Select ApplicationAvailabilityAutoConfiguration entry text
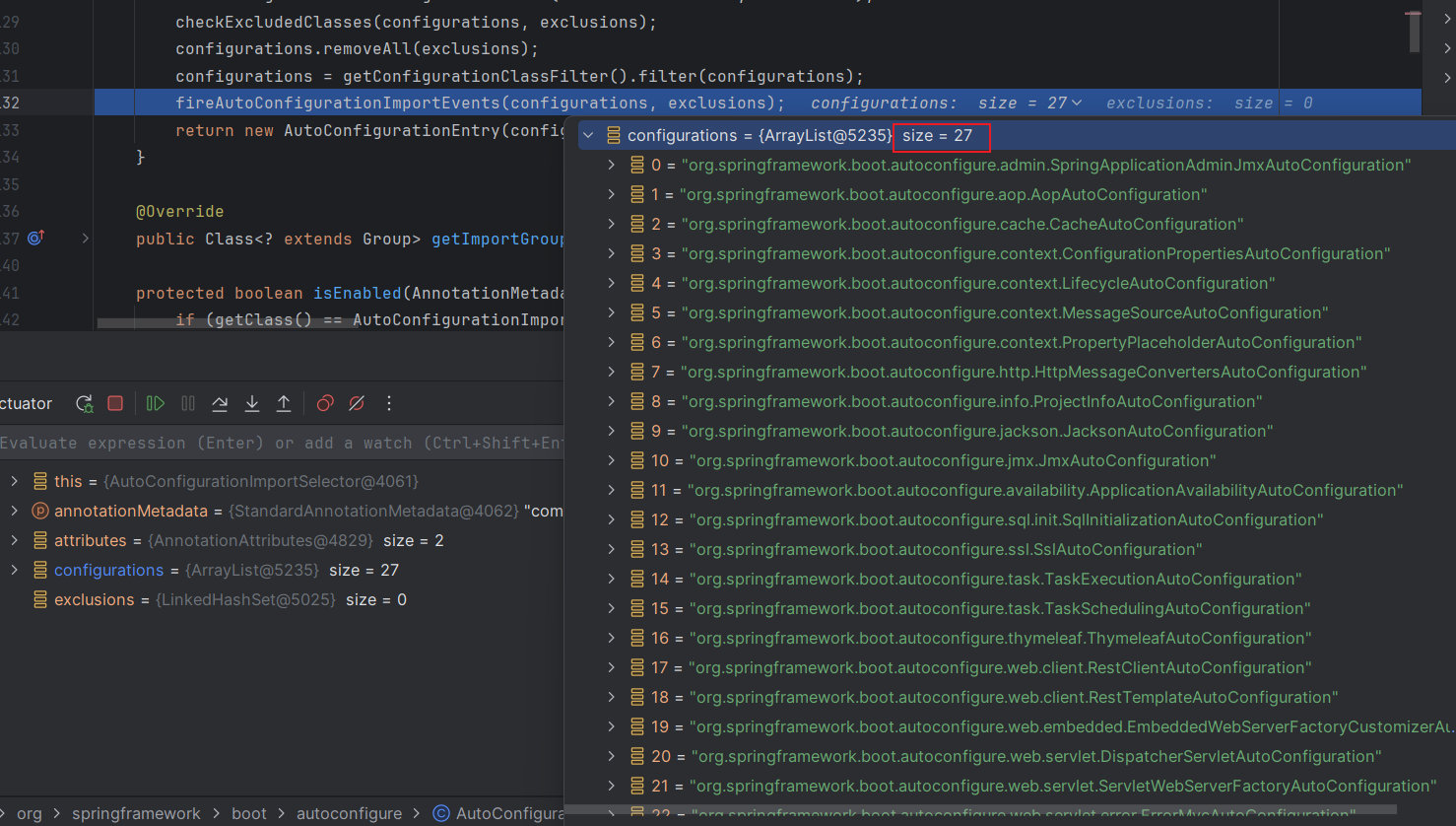The height and width of the screenshot is (826, 1456). (1045, 490)
